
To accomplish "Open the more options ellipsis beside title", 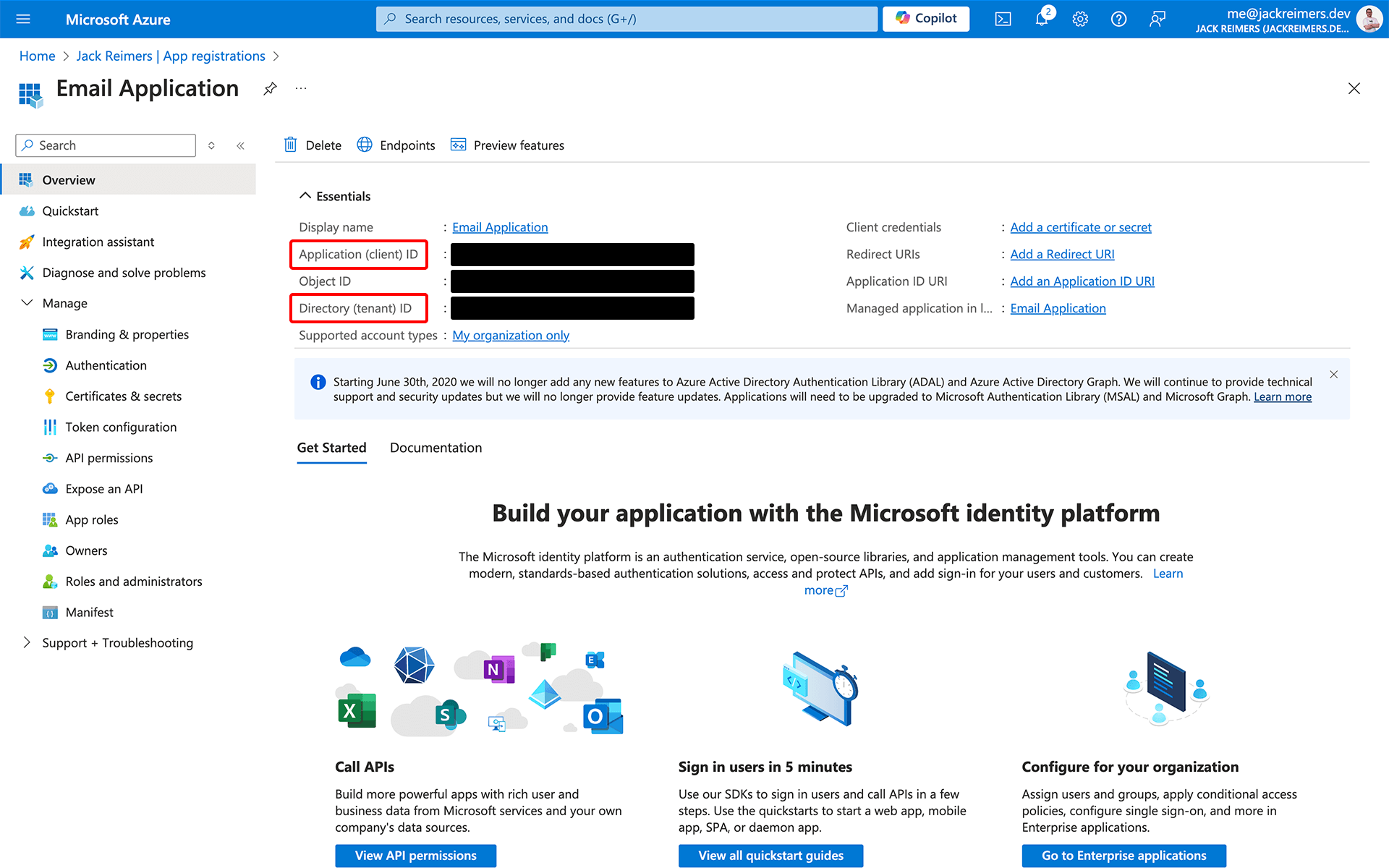I will (x=301, y=88).
